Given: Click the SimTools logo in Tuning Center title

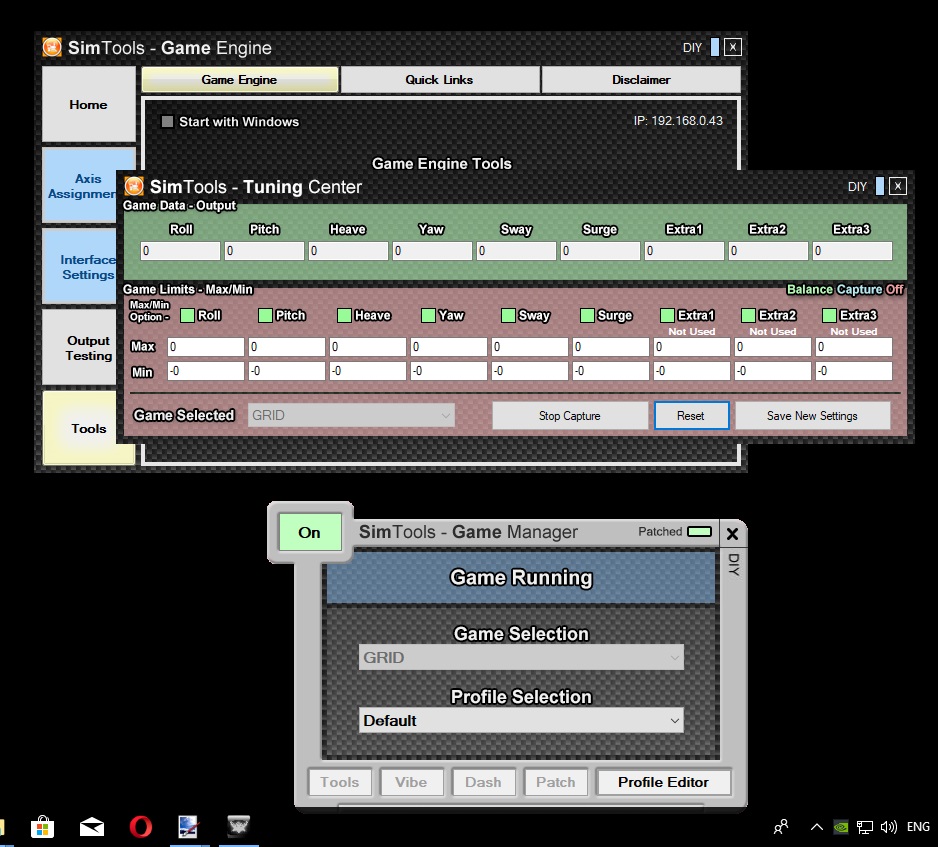Looking at the screenshot, I should coord(134,186).
